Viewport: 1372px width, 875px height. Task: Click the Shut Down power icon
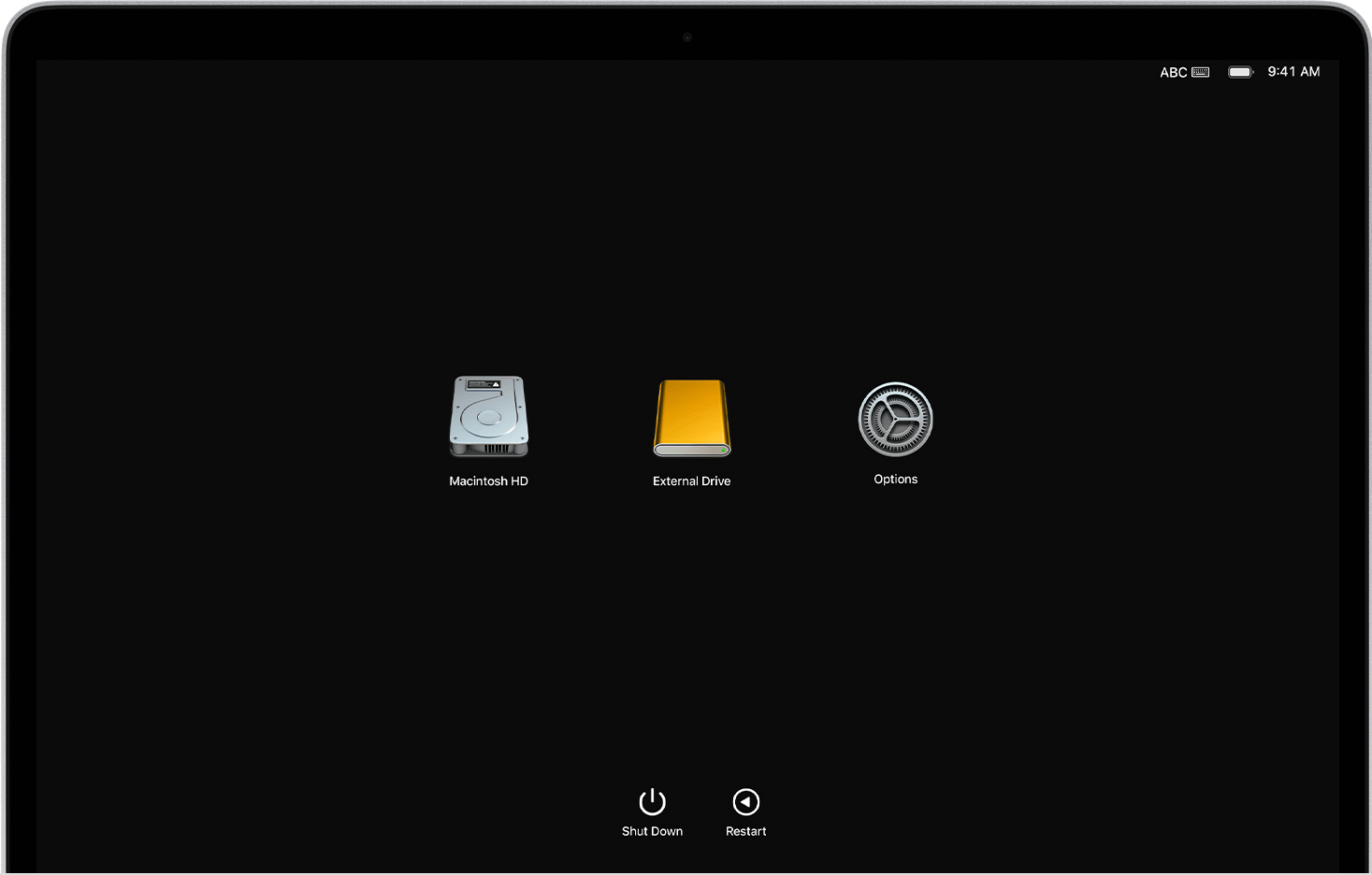point(652,802)
